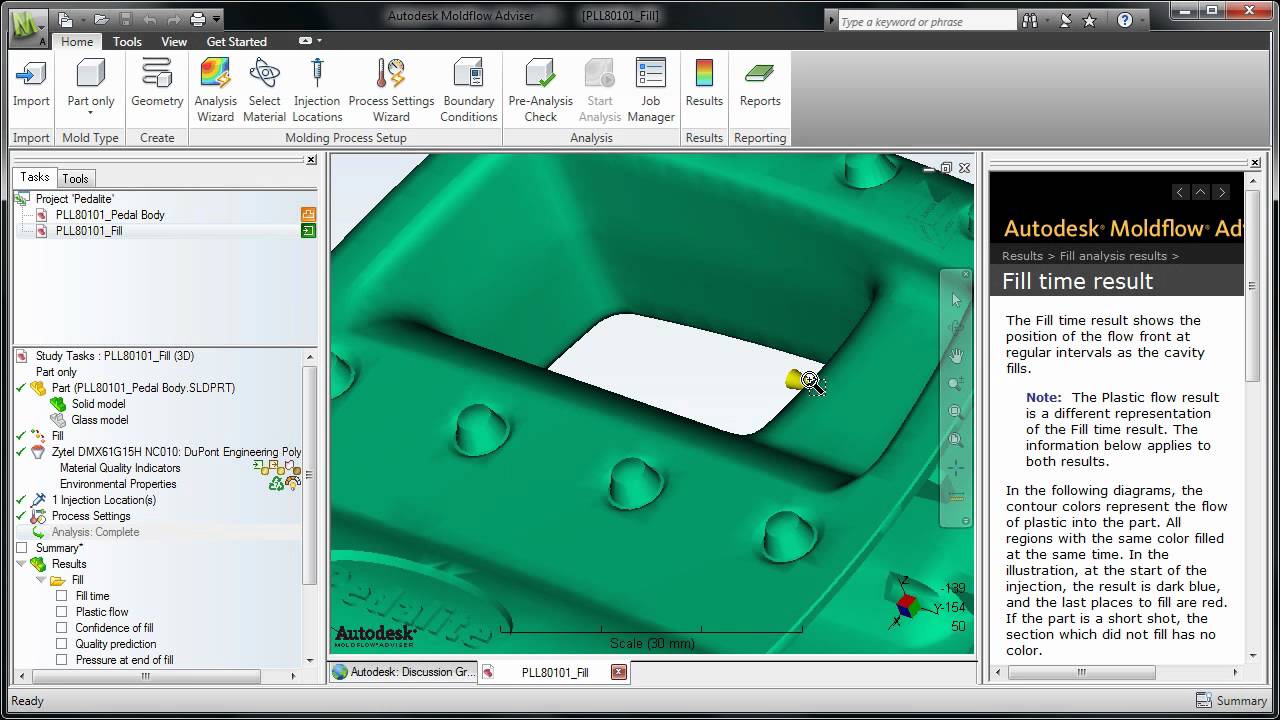
Task: Collapse the Fill folder node
Action: 41,580
